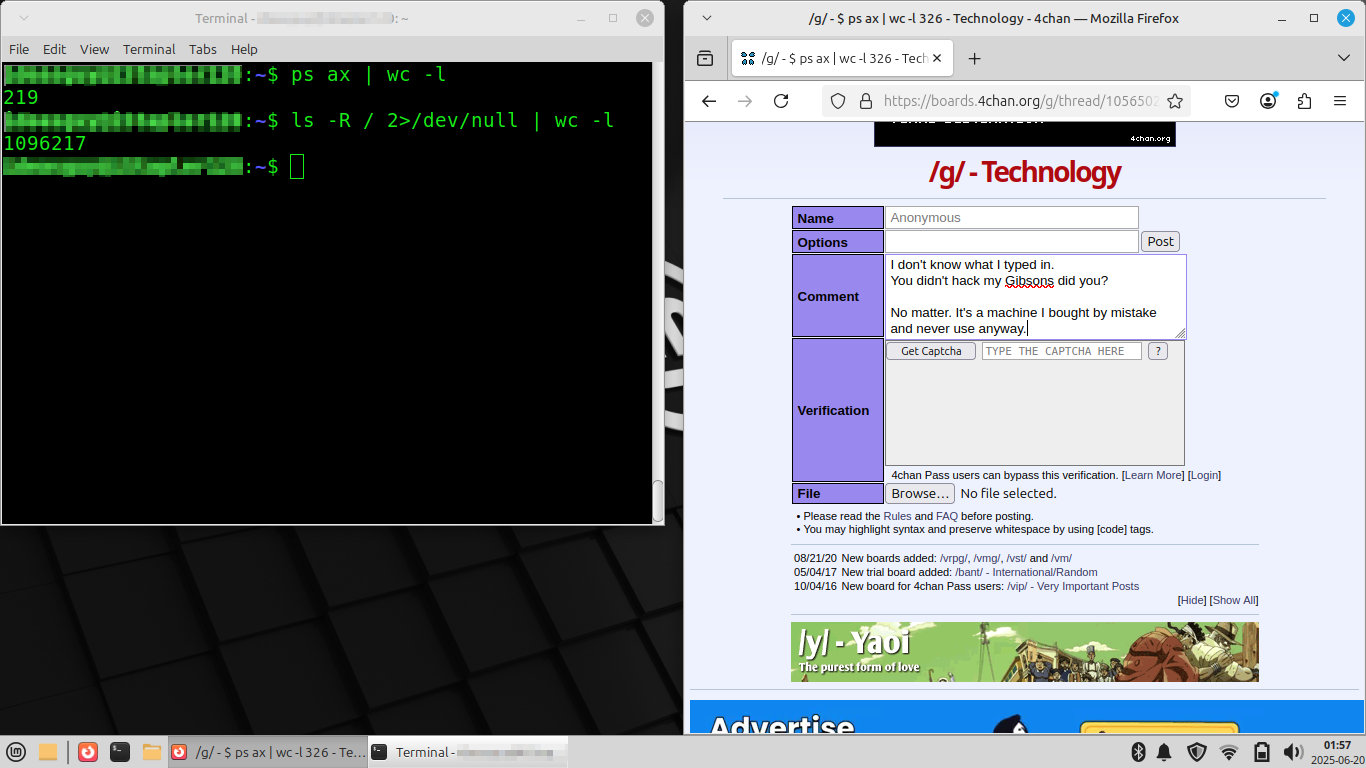Open the panel clock calendar
Screen dimensions: 1366x768
point(1336,752)
